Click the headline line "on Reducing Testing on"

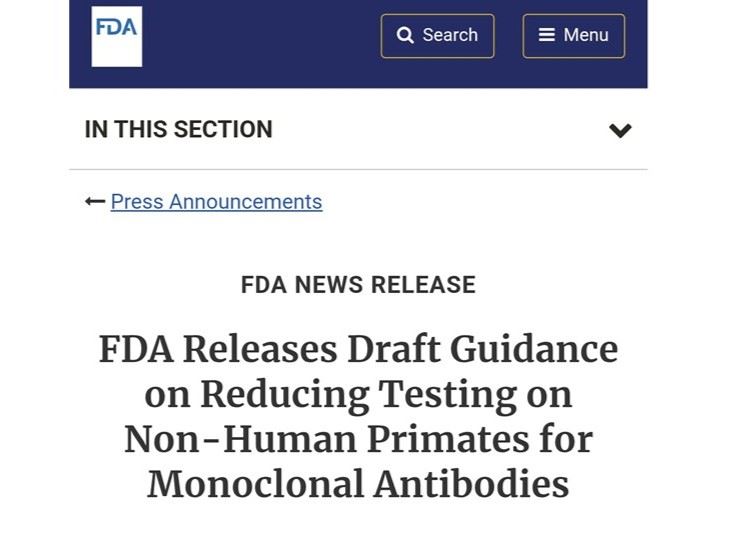[x=358, y=395]
